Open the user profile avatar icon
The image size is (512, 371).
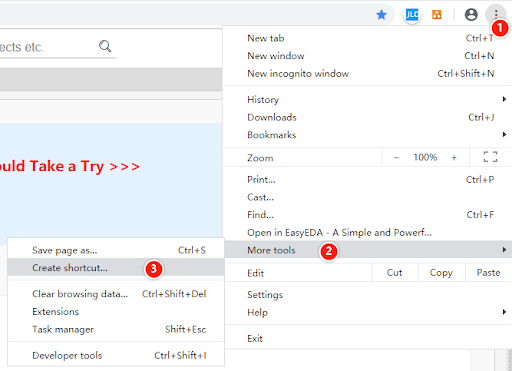[471, 15]
